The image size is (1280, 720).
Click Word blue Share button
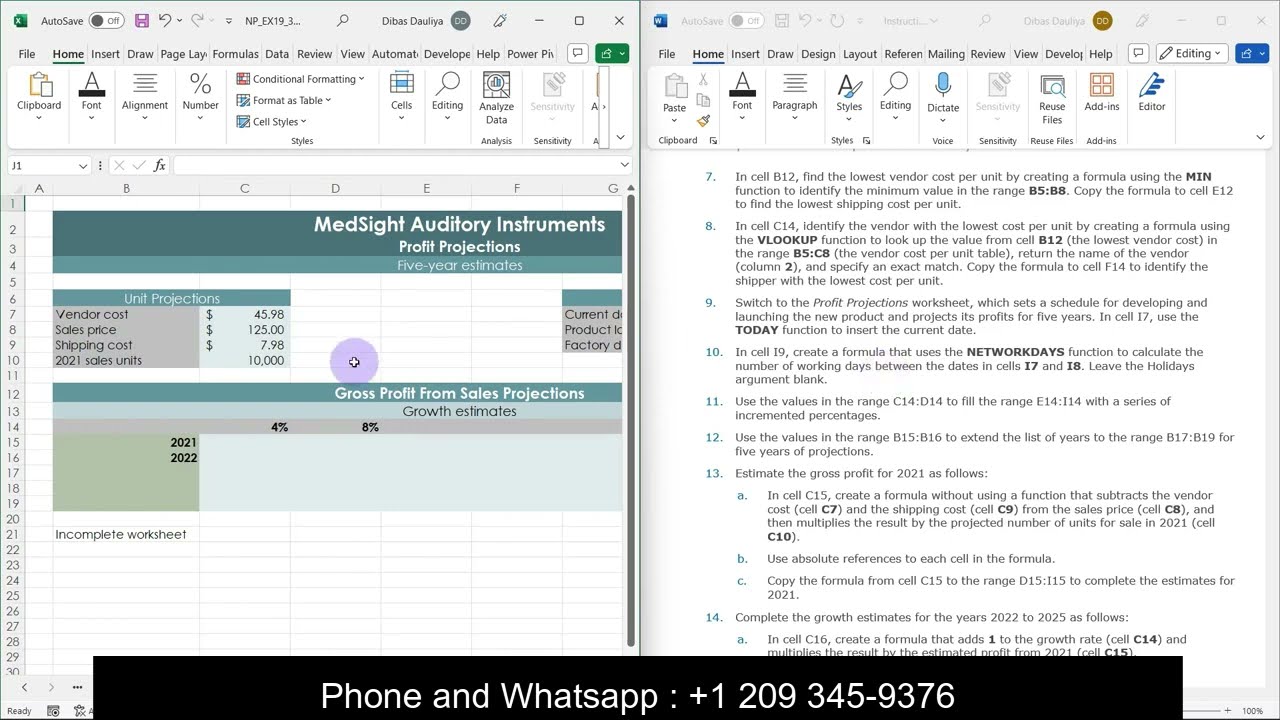1252,53
